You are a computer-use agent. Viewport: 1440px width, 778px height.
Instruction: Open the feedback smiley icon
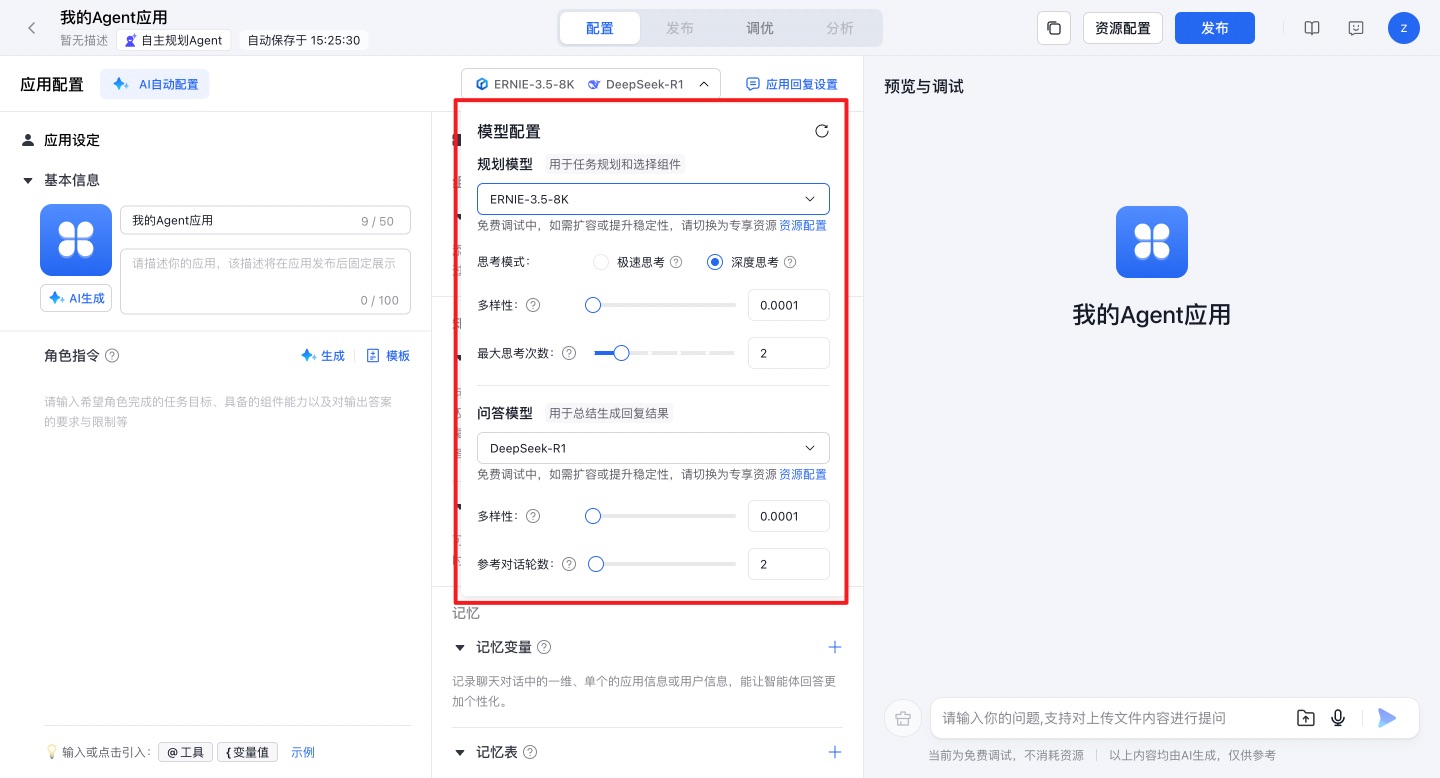pos(1356,28)
